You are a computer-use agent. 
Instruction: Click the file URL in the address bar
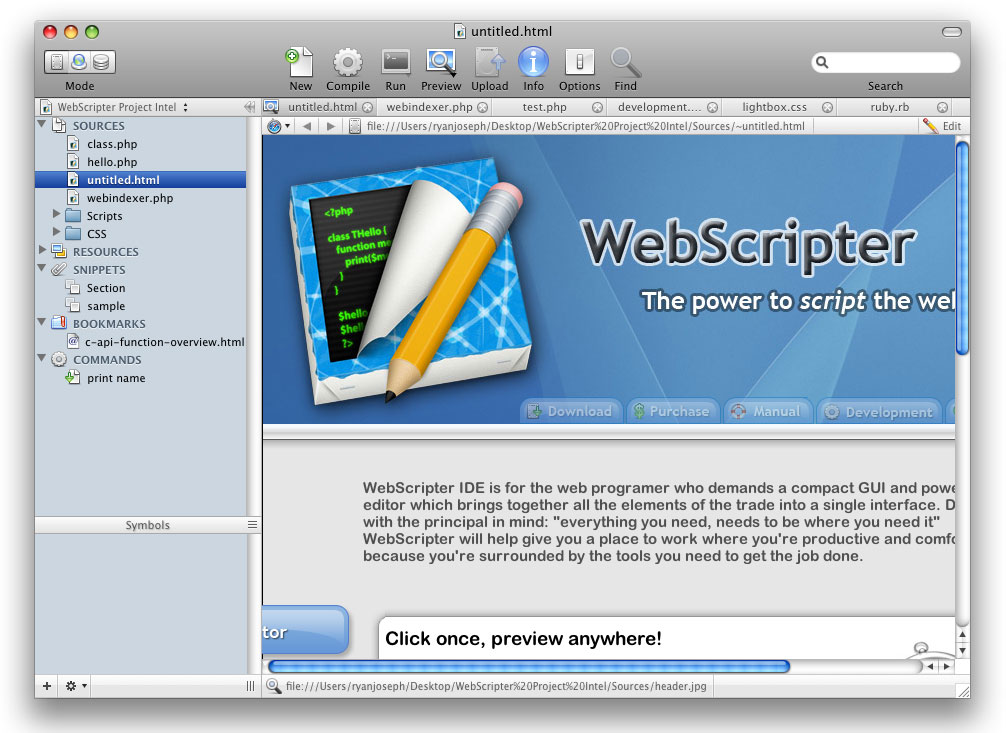586,126
